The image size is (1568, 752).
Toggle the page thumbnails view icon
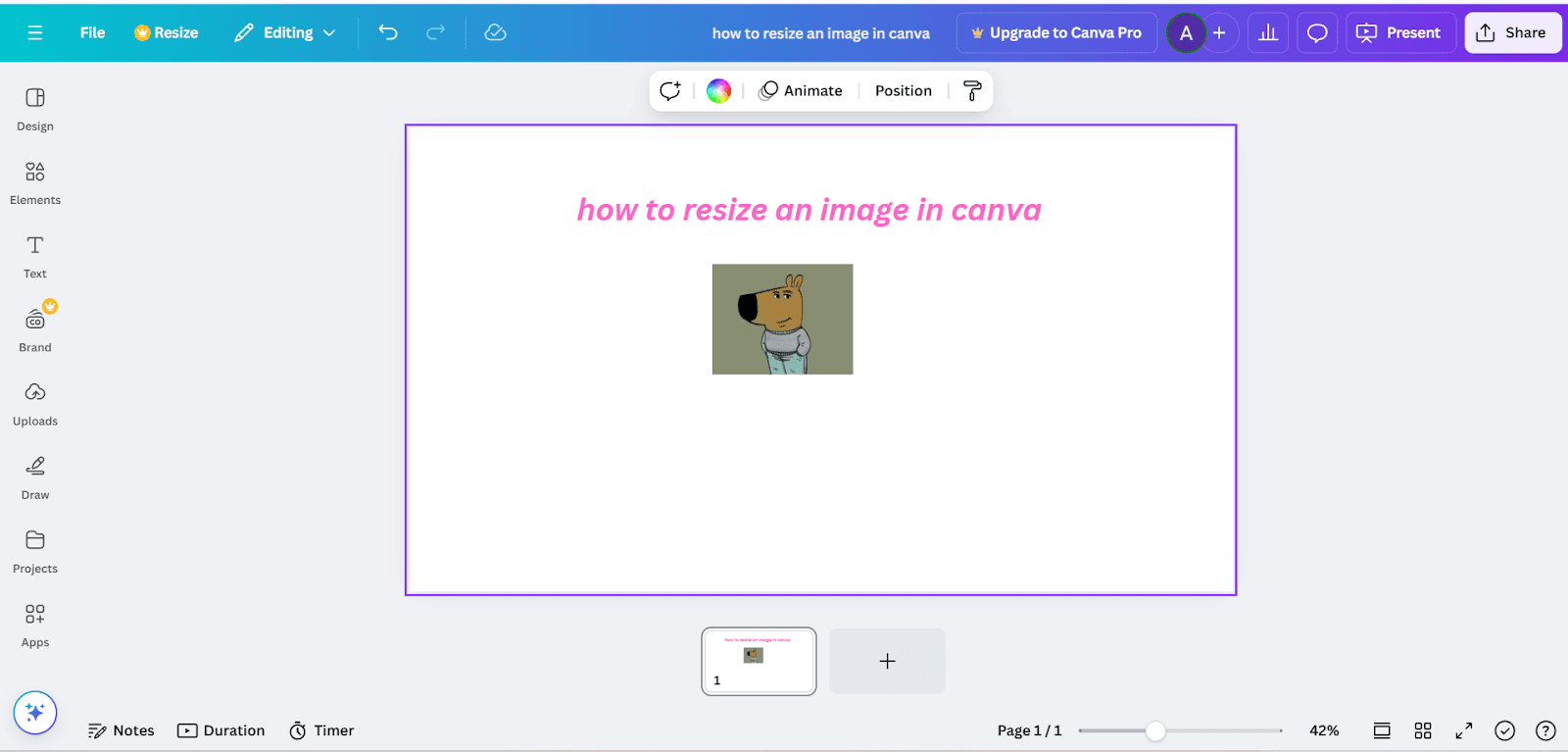click(x=1382, y=730)
